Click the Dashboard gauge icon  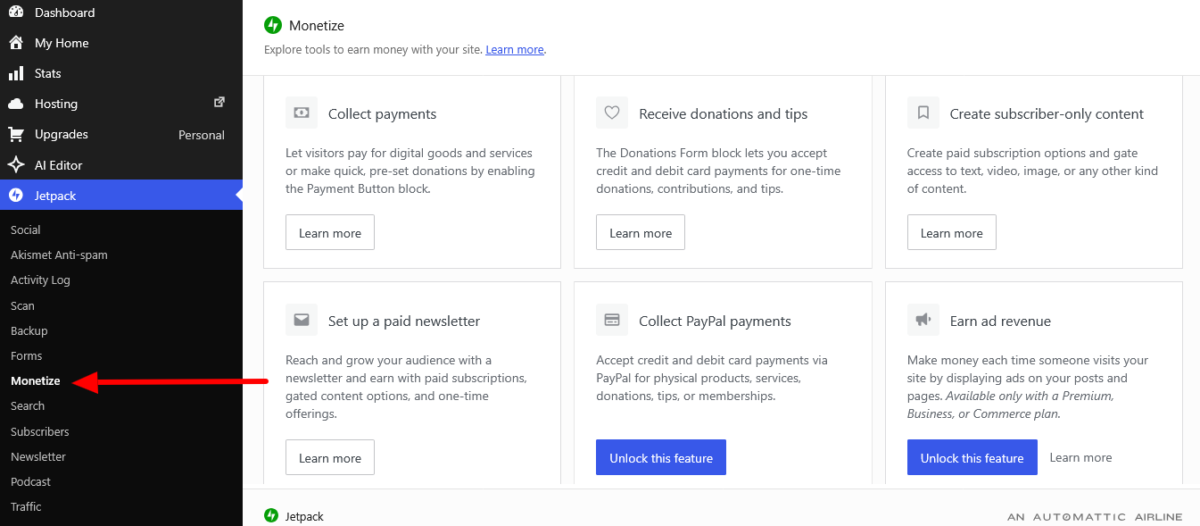16,12
